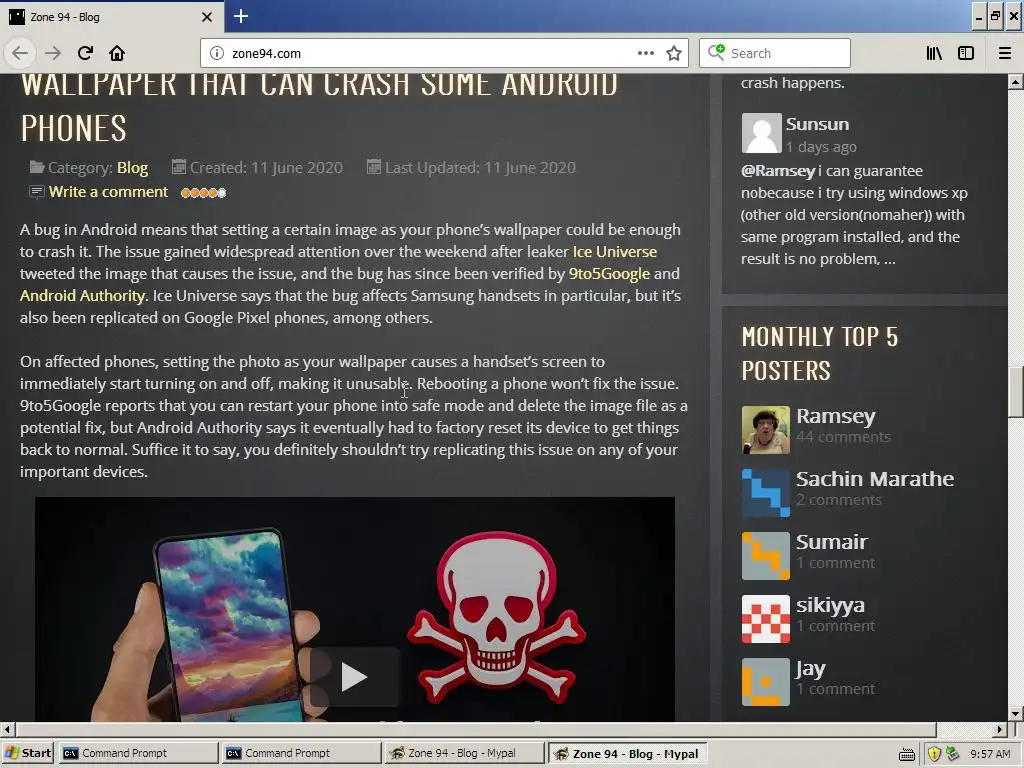Click Sachin Marathe's avatar icon
The image size is (1024, 768).
(x=765, y=493)
